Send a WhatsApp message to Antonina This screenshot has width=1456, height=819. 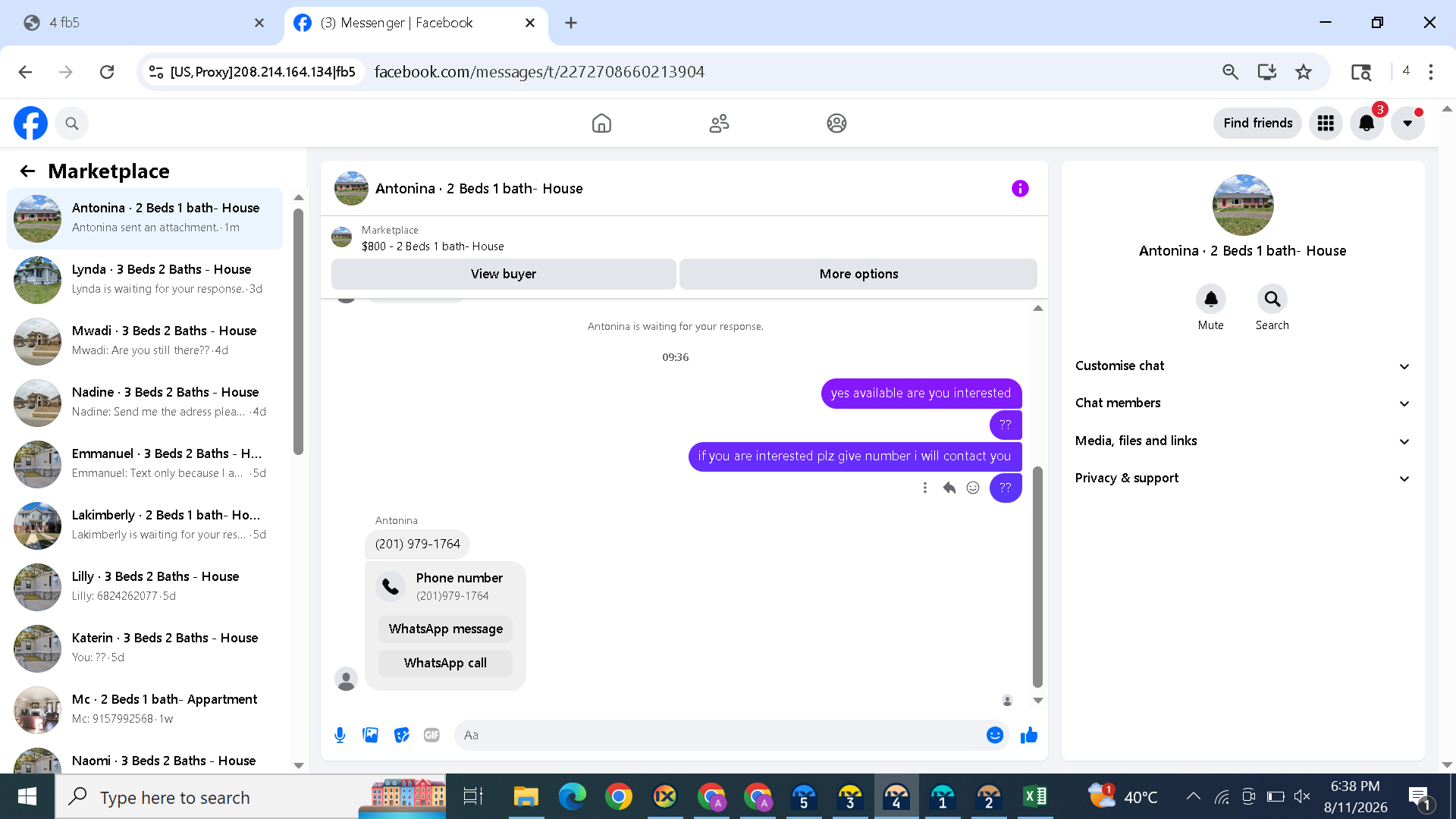click(x=446, y=629)
